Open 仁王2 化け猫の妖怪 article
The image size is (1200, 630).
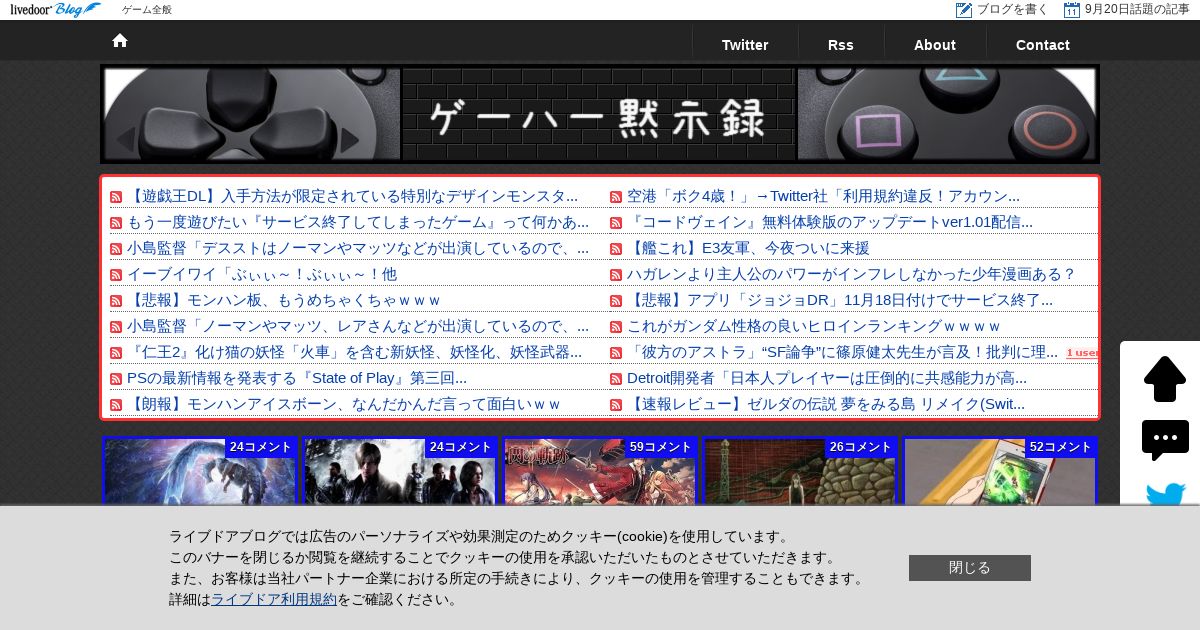355,352
